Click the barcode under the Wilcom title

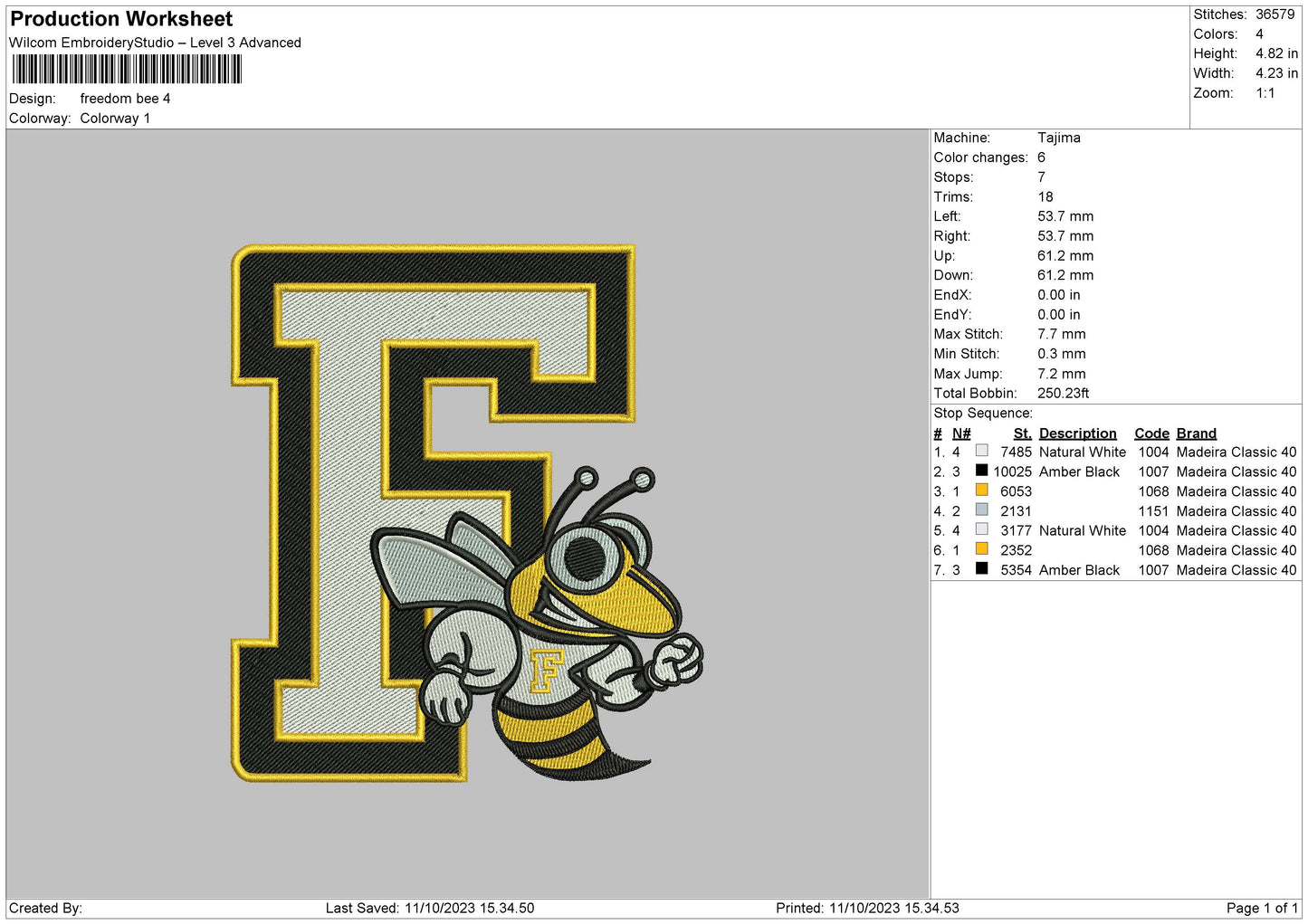[127, 70]
